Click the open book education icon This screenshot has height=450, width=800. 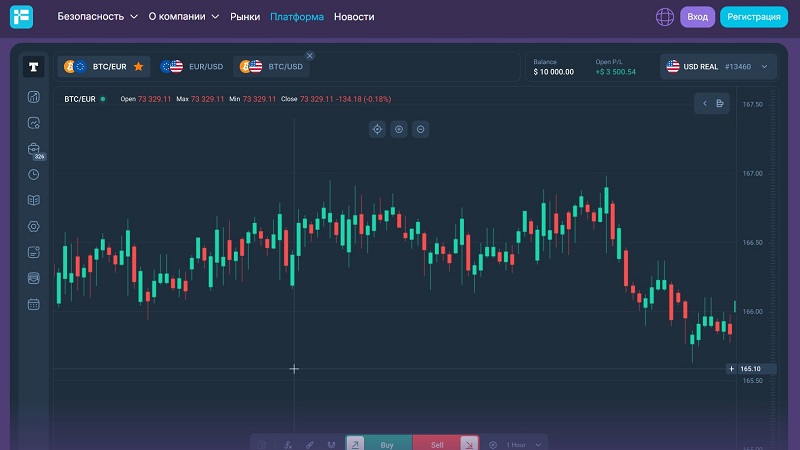click(34, 200)
